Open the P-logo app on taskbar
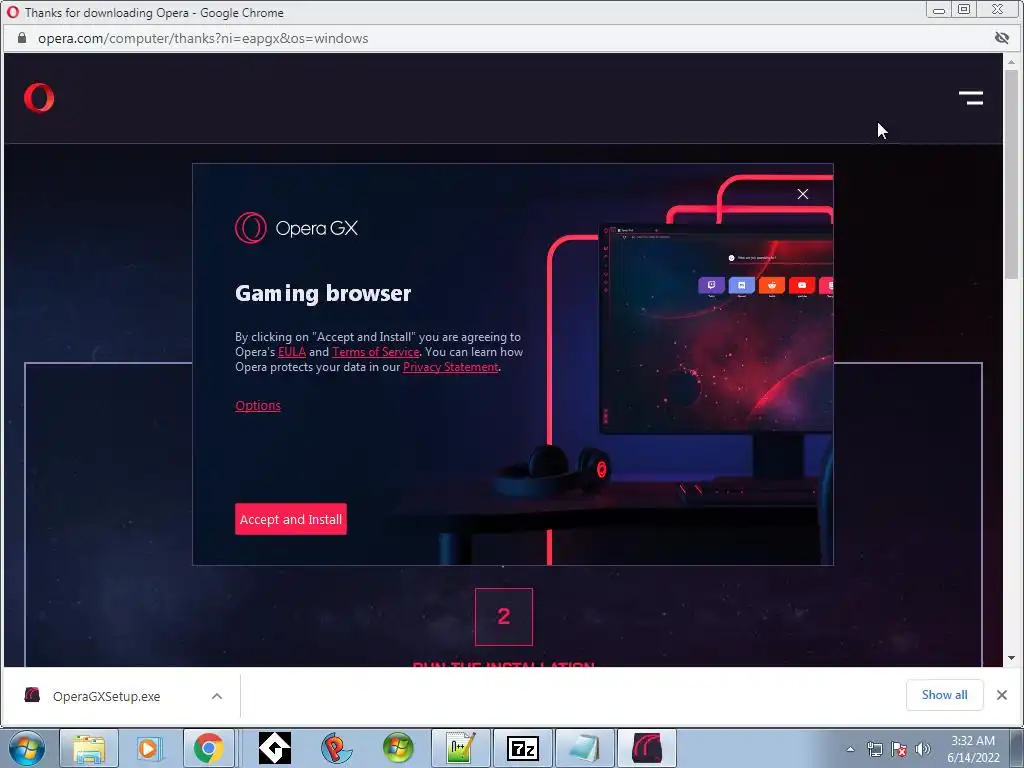The image size is (1024, 768). click(337, 748)
